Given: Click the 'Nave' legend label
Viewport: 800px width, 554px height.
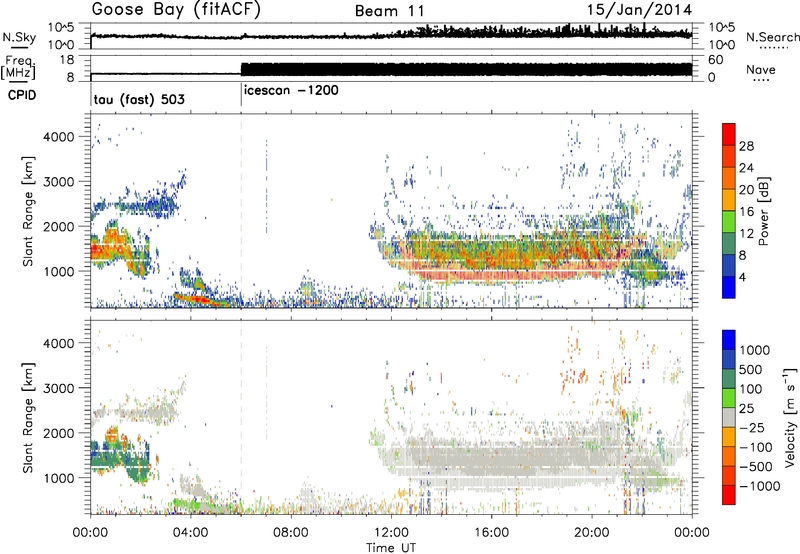Looking at the screenshot, I should pyautogui.click(x=761, y=70).
